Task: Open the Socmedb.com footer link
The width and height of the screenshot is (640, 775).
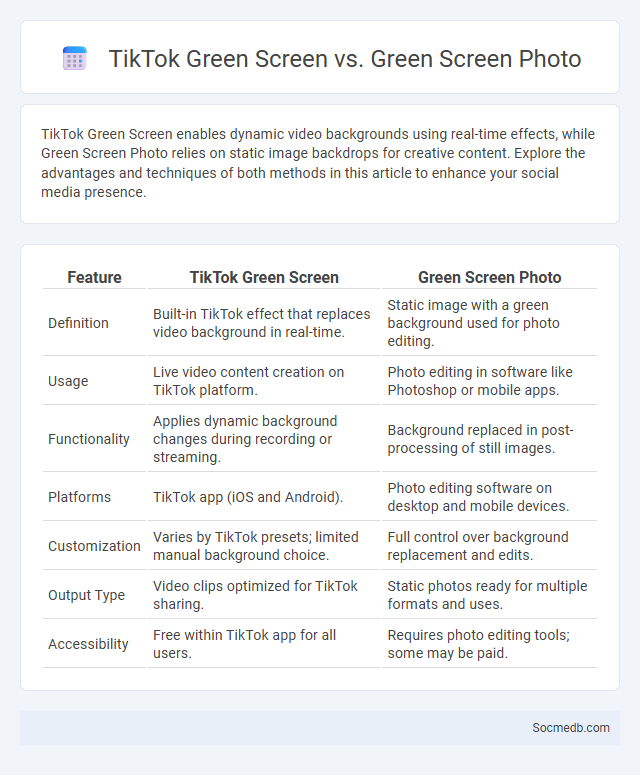Action: pyautogui.click(x=570, y=728)
